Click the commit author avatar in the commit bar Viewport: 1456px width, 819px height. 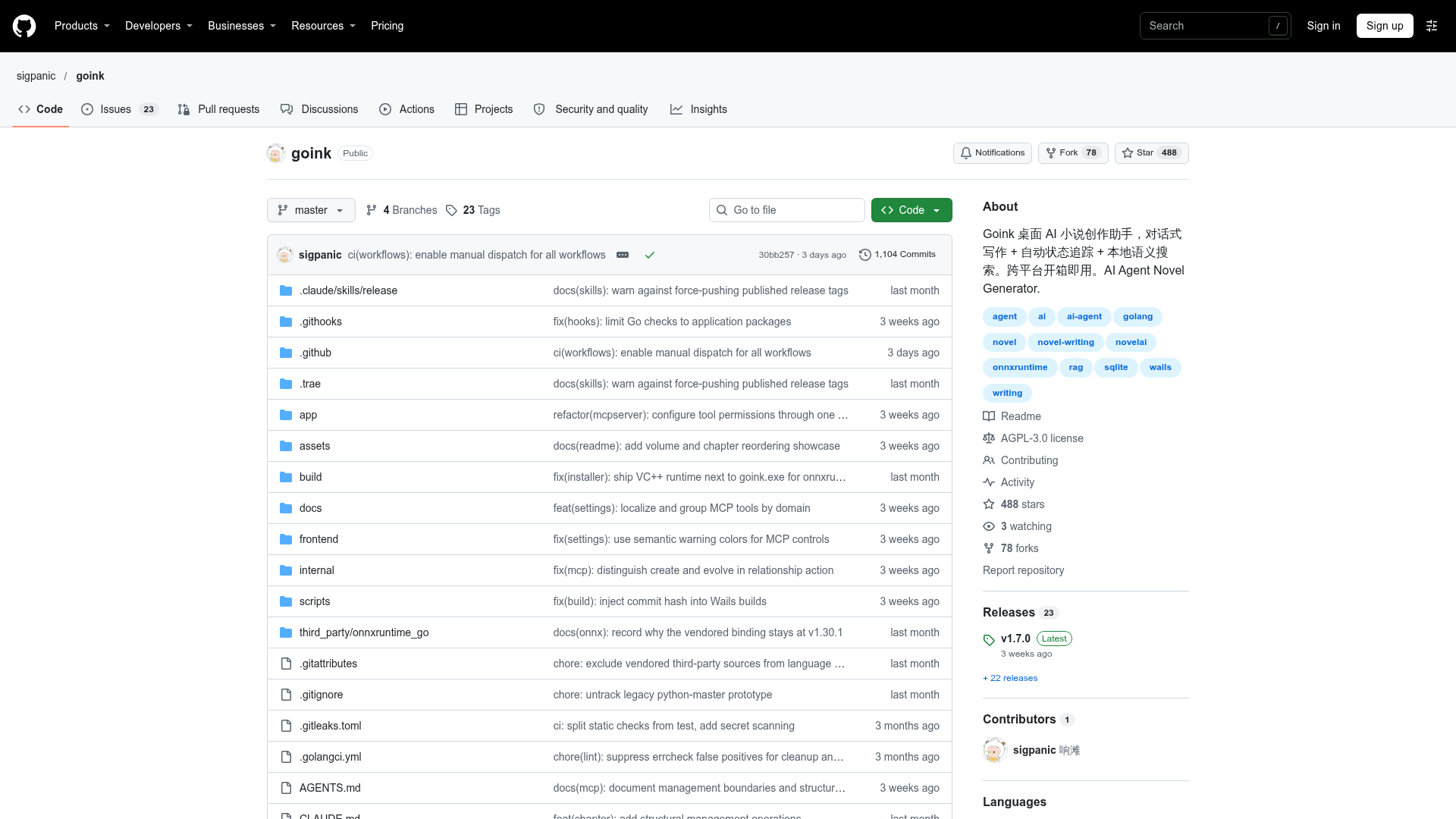coord(285,255)
